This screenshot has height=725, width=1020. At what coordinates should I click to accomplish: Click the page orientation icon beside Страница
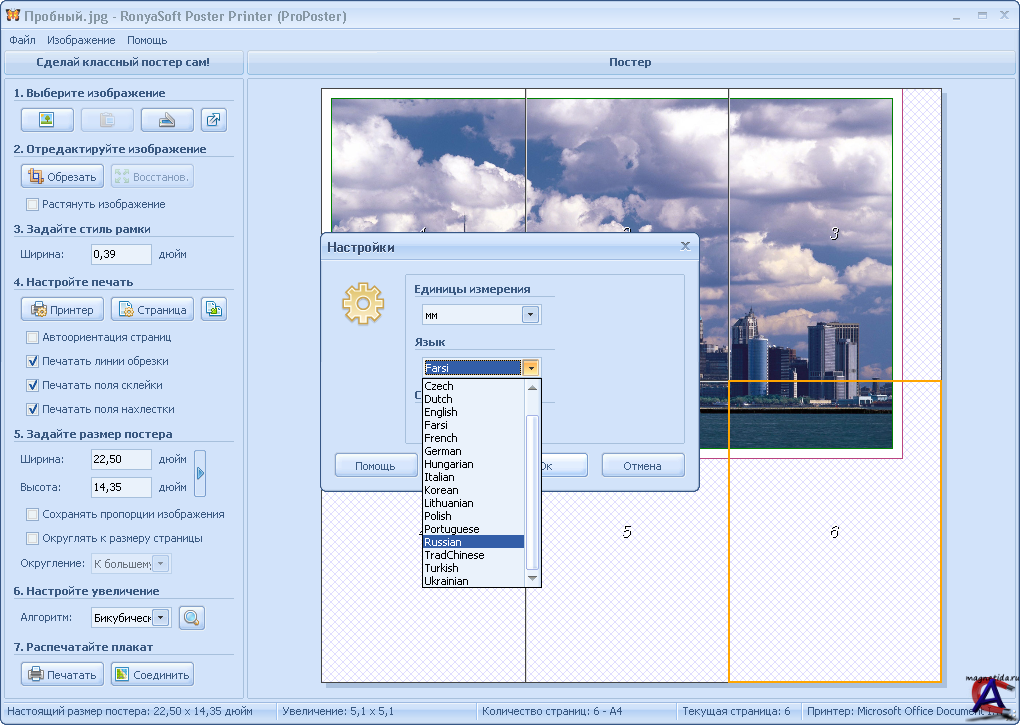coord(214,309)
